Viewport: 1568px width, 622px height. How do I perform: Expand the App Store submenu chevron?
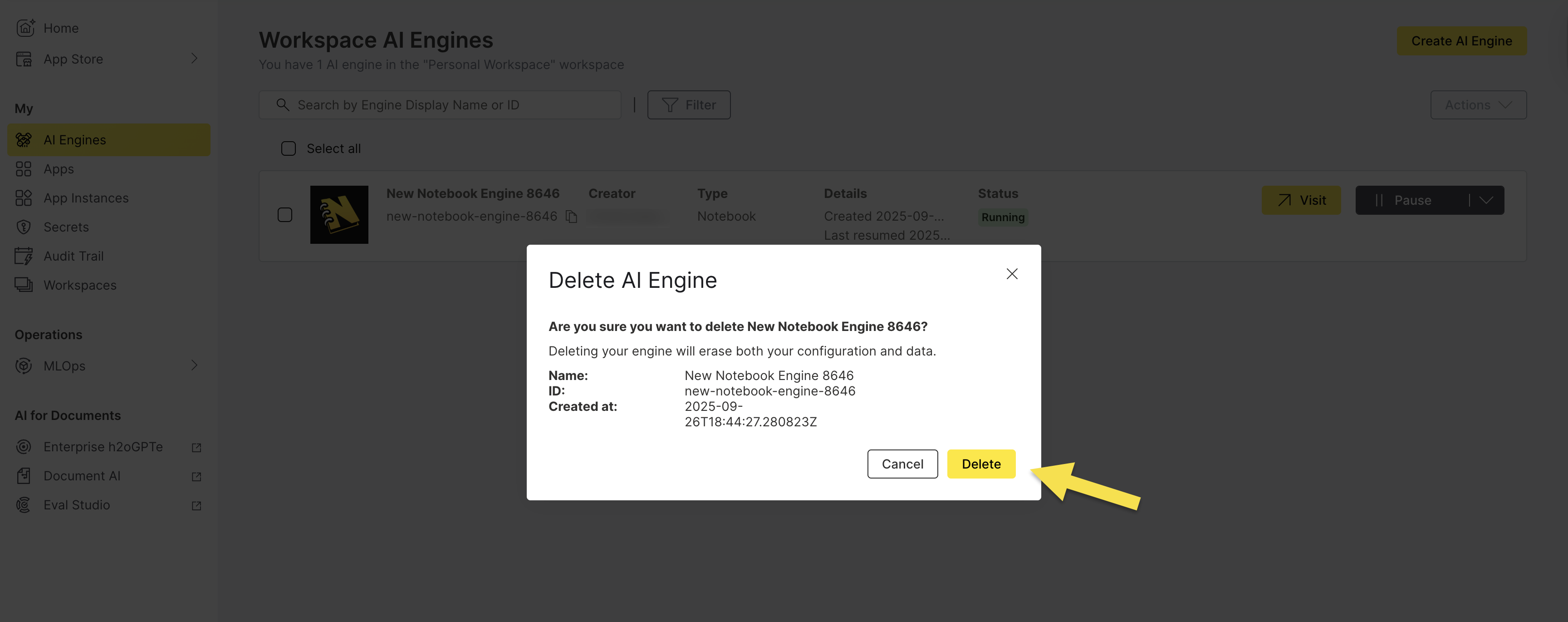[194, 59]
